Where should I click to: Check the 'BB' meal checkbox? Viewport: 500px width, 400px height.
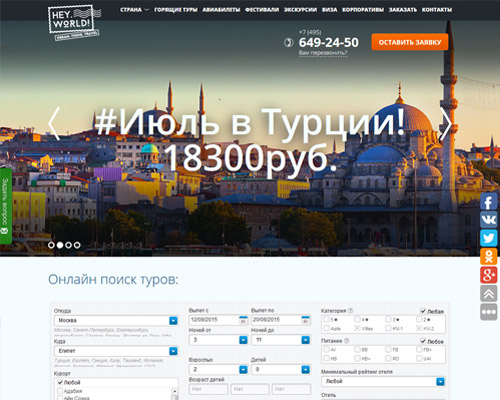[357, 349]
